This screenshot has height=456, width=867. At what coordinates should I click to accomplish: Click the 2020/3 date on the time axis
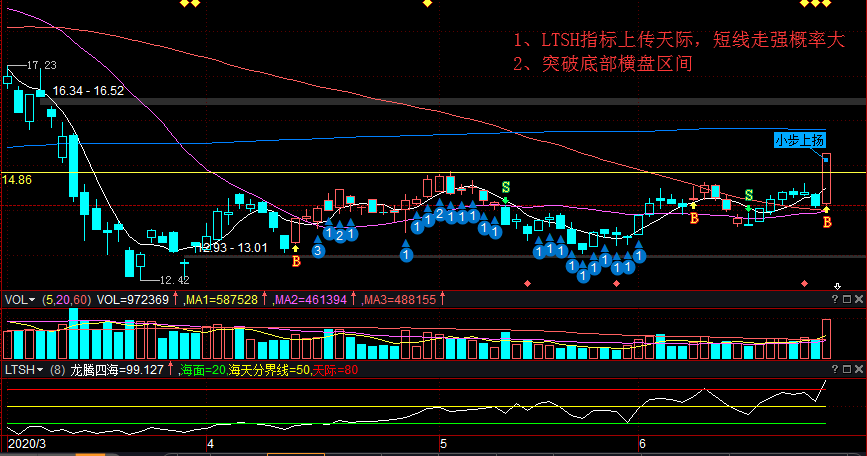28,441
